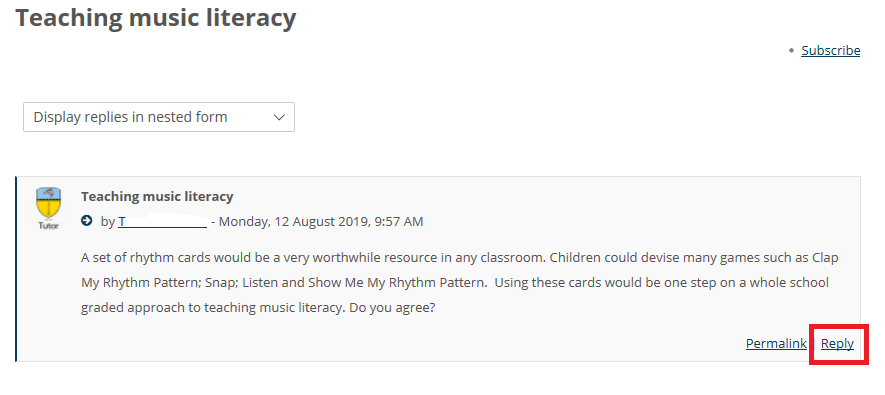Click the large page heading Teaching music literacy
The height and width of the screenshot is (395, 885).
pos(156,18)
